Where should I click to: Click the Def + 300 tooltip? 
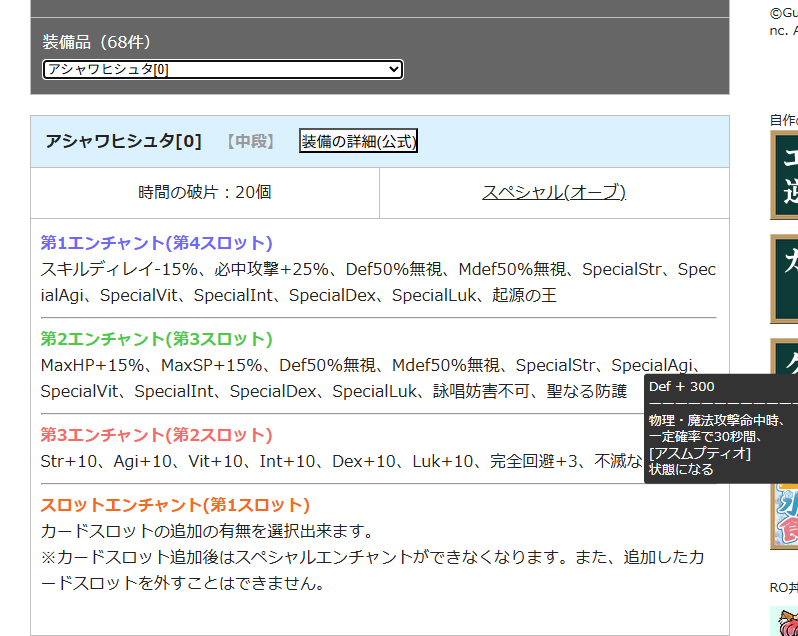coord(720,428)
